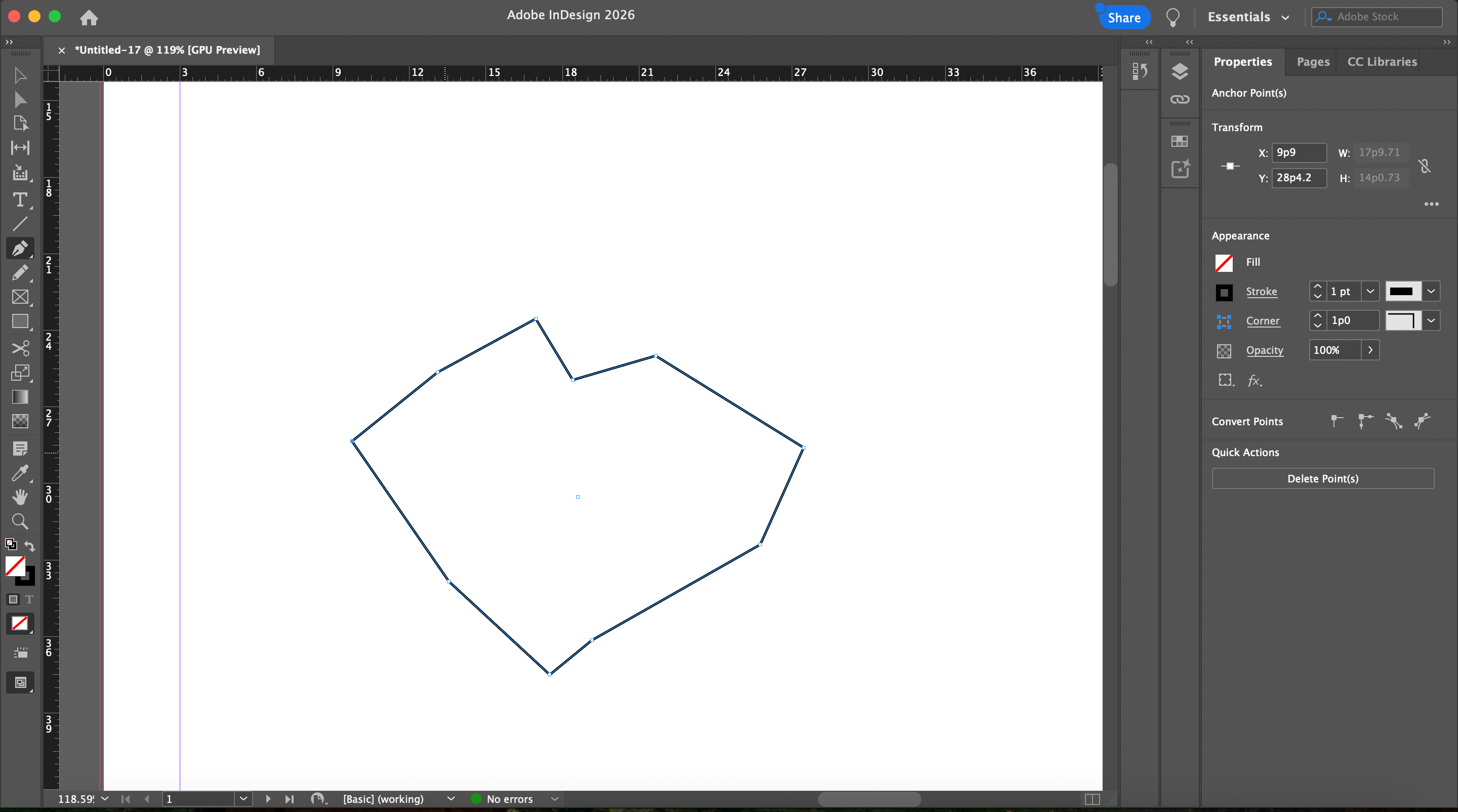Expand the Essentials workspace switcher
This screenshot has width=1458, height=812.
[1248, 17]
